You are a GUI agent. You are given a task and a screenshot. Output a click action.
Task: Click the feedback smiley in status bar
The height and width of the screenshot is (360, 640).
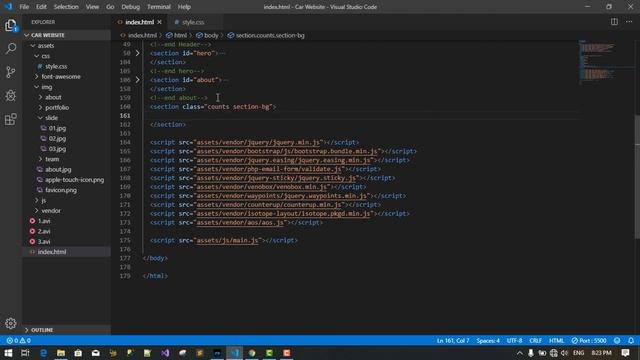coord(617,340)
